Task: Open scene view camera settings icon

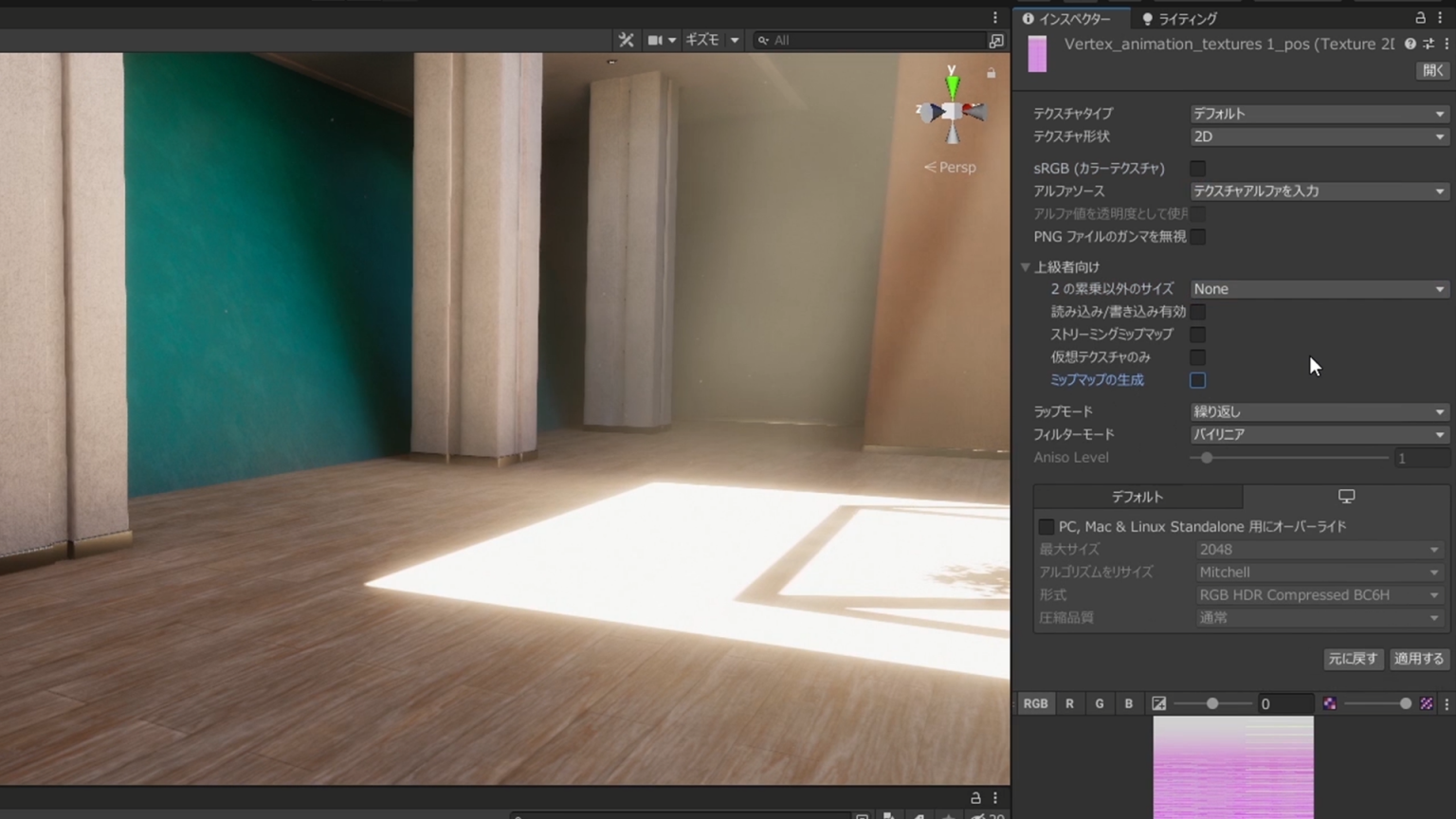Action: tap(654, 40)
